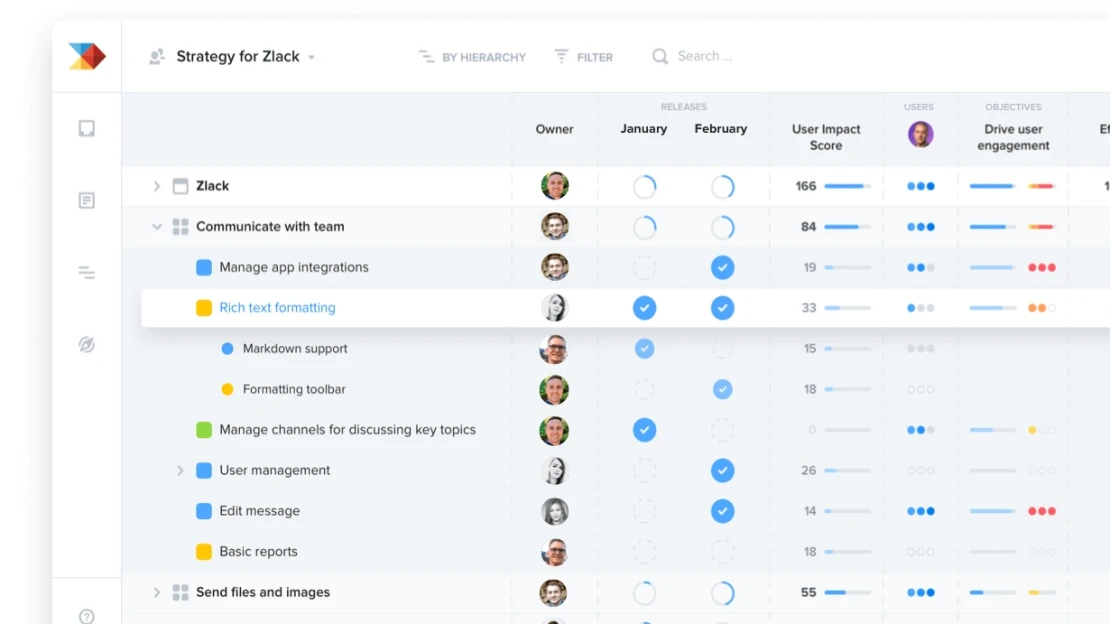
Task: Open the By Hierarchy sort menu
Action: tap(472, 57)
